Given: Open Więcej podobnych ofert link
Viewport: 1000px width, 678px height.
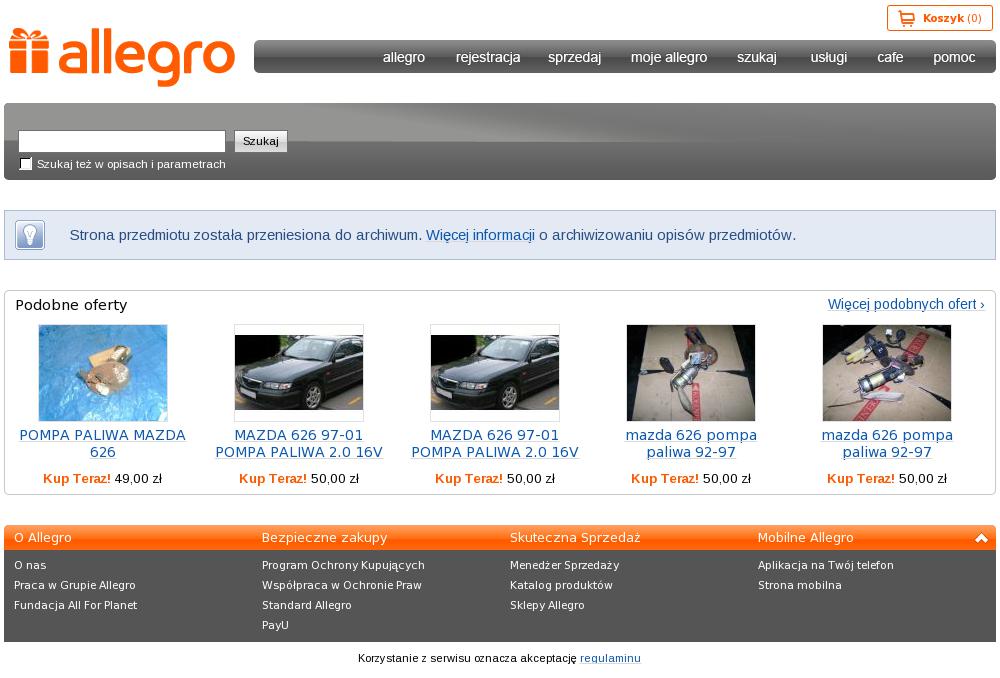Looking at the screenshot, I should 906,304.
